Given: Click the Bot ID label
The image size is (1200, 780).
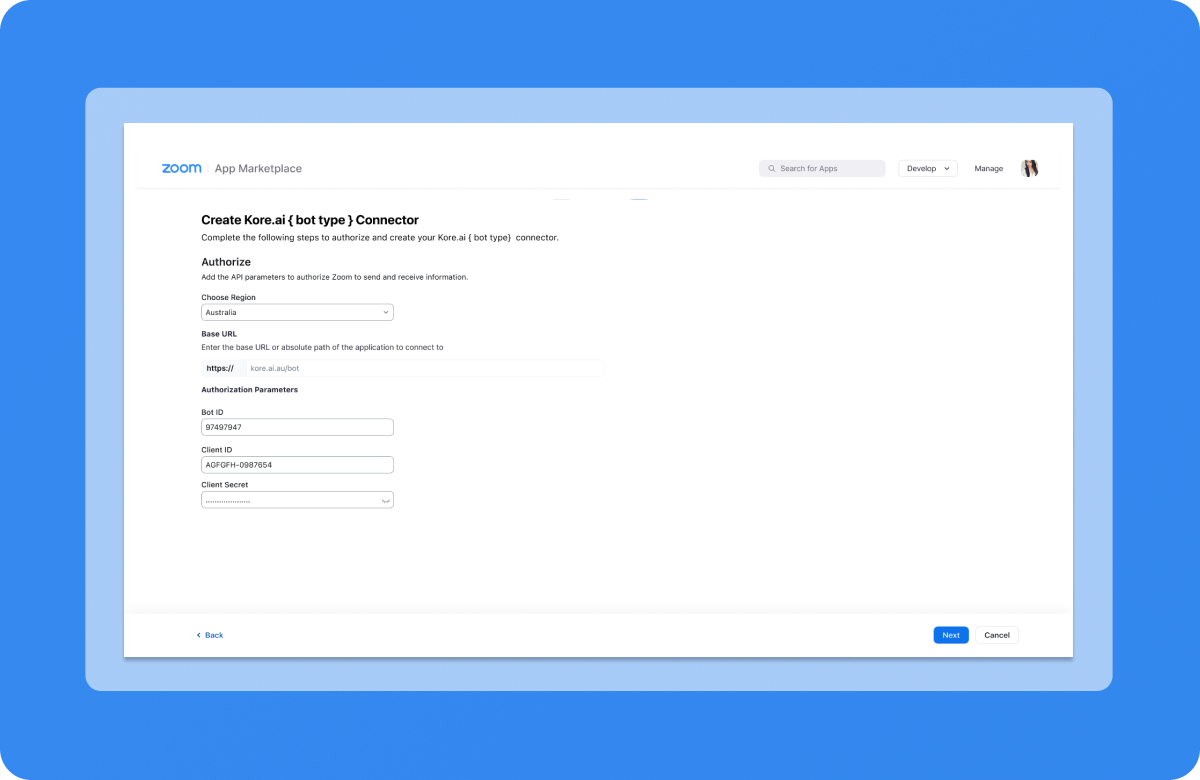Looking at the screenshot, I should pyautogui.click(x=214, y=412).
